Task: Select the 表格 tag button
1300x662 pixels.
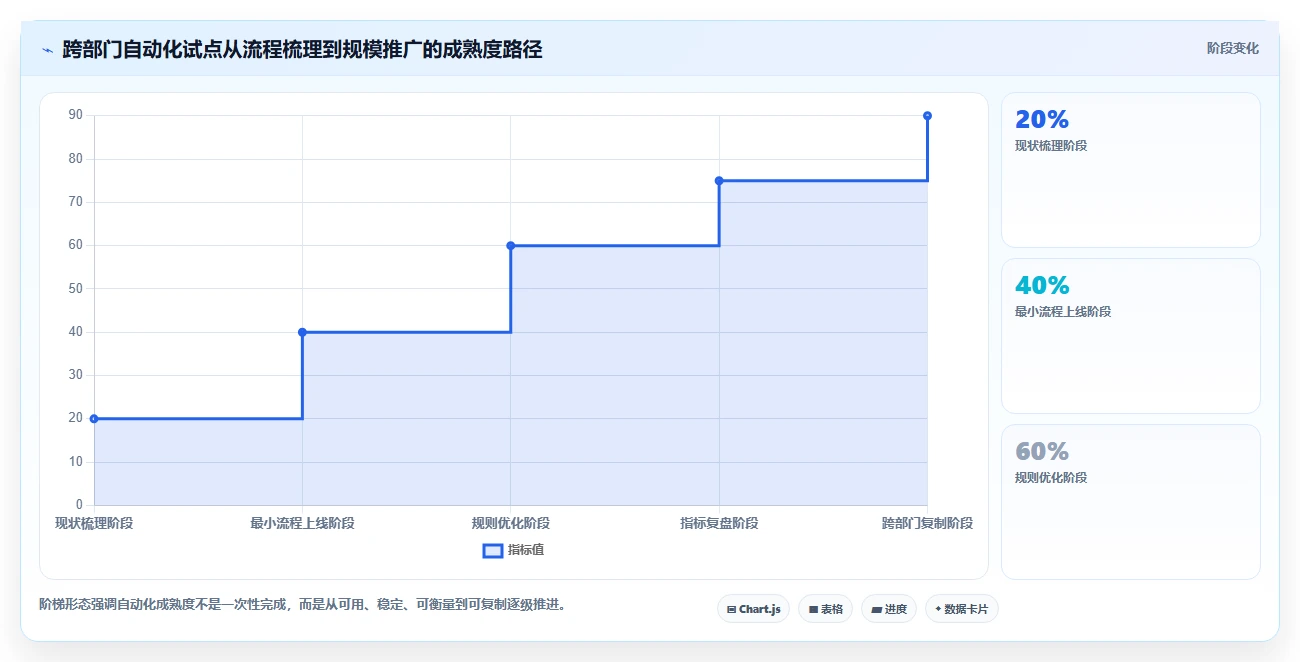Action: tap(825, 609)
